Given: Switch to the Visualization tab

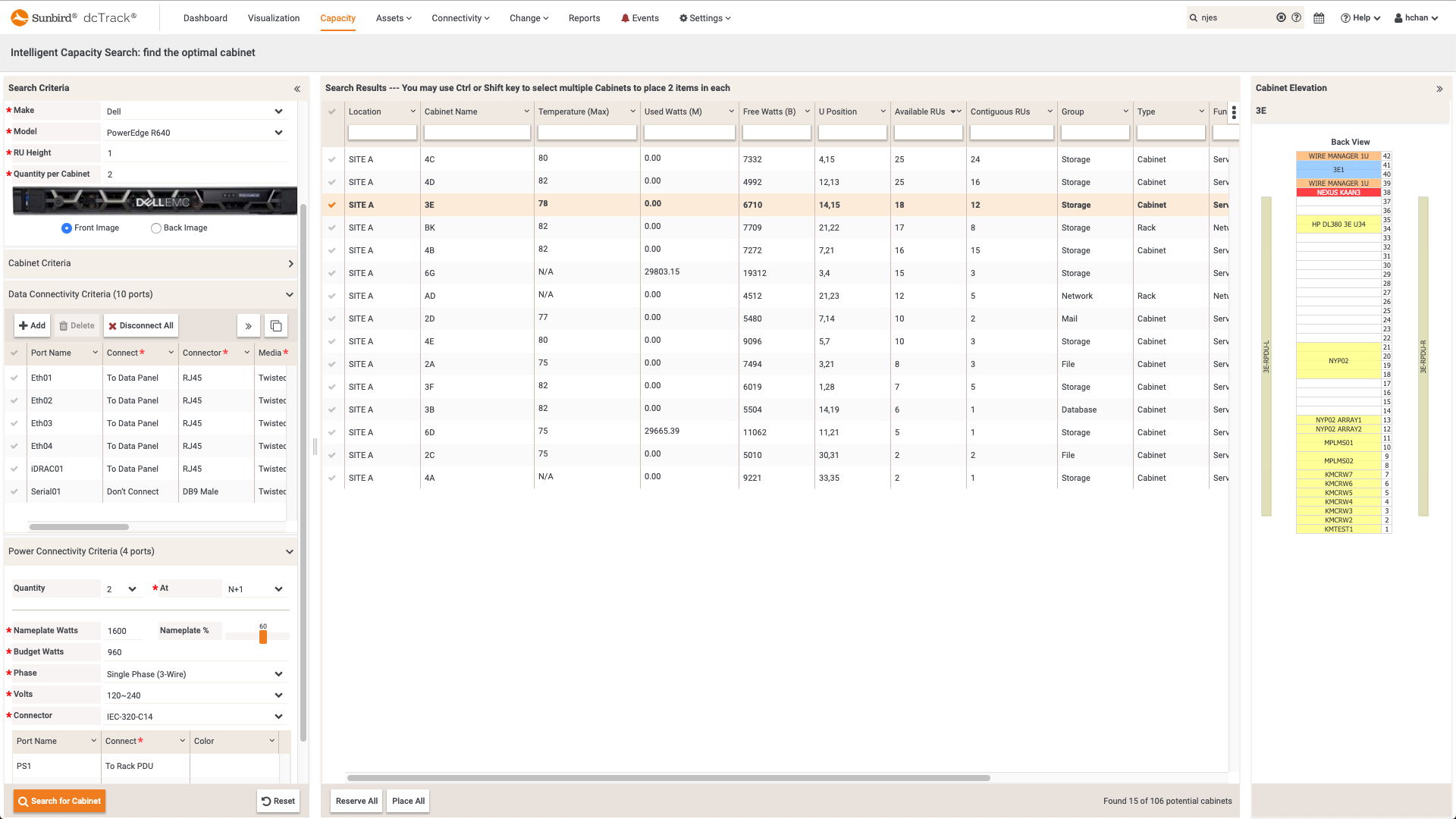Looking at the screenshot, I should click(273, 17).
